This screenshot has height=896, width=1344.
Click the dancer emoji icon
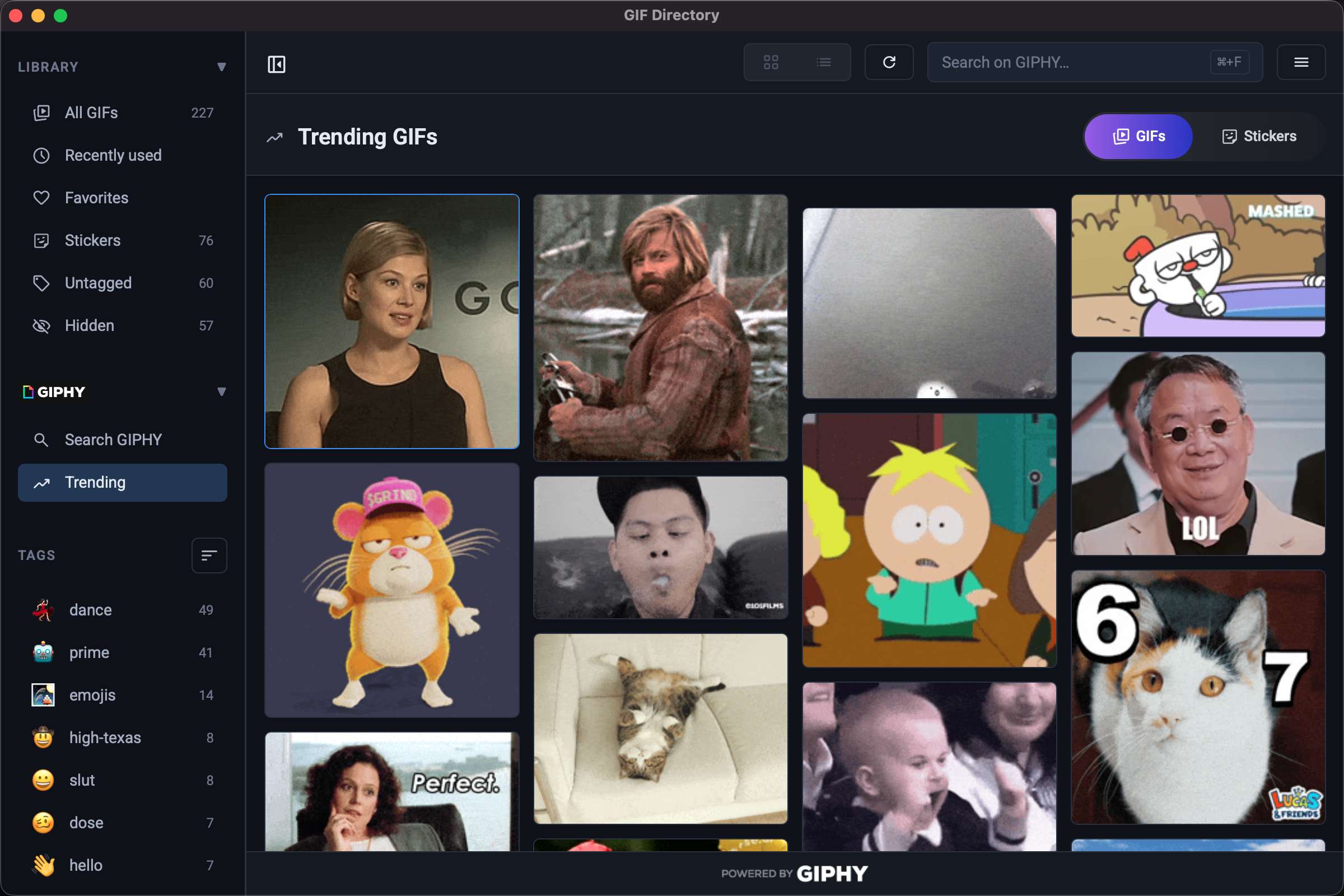coord(43,610)
